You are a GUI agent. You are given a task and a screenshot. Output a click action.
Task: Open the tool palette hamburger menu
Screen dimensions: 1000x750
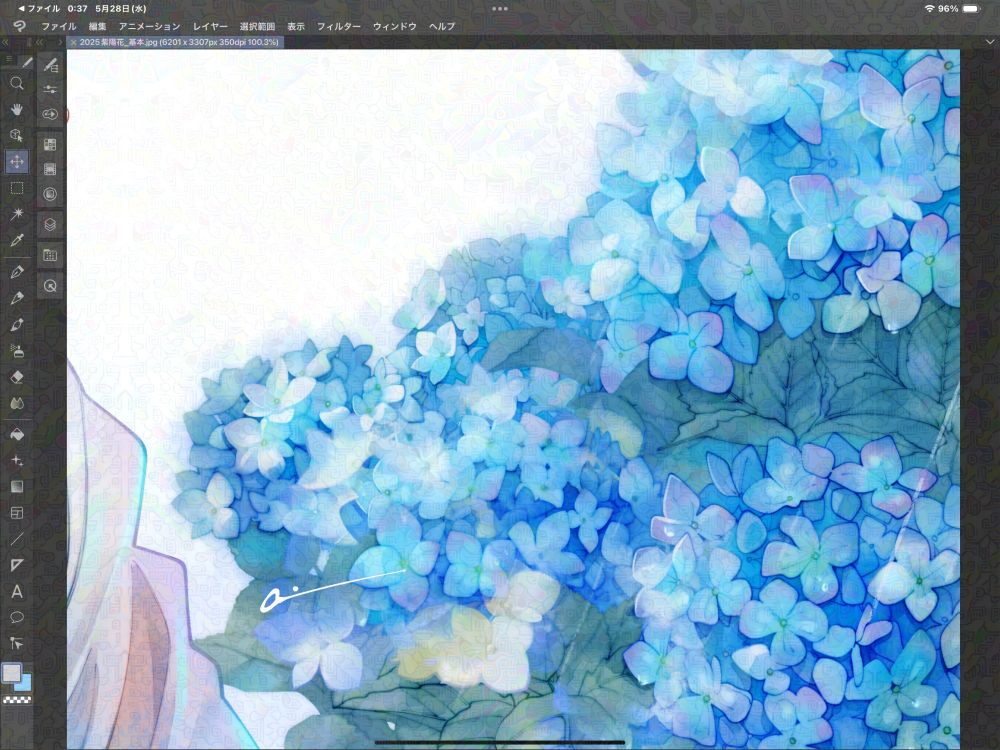coord(8,59)
